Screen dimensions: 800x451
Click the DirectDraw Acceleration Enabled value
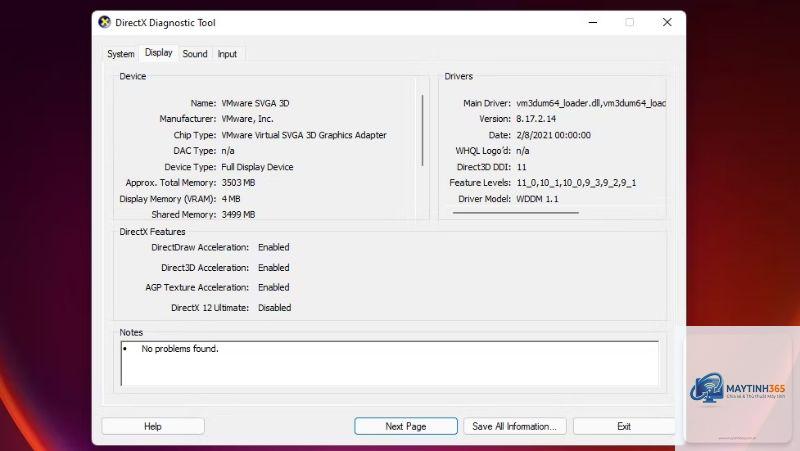[x=273, y=247]
